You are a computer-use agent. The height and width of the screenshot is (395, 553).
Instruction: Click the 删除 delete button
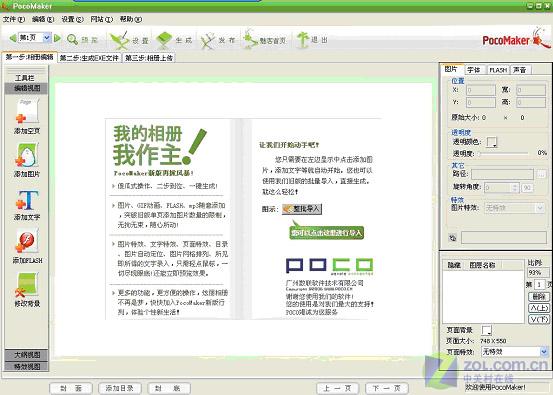click(x=539, y=297)
